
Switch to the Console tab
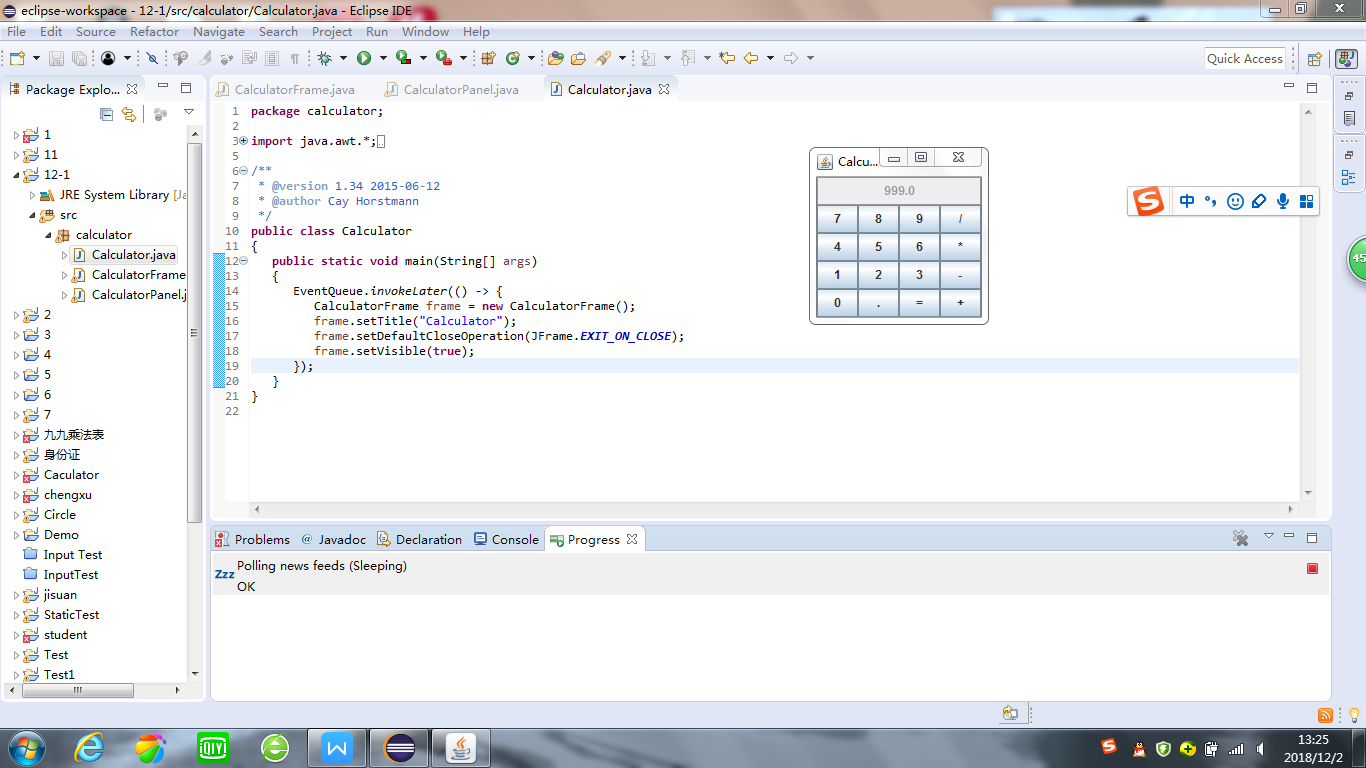click(x=506, y=539)
